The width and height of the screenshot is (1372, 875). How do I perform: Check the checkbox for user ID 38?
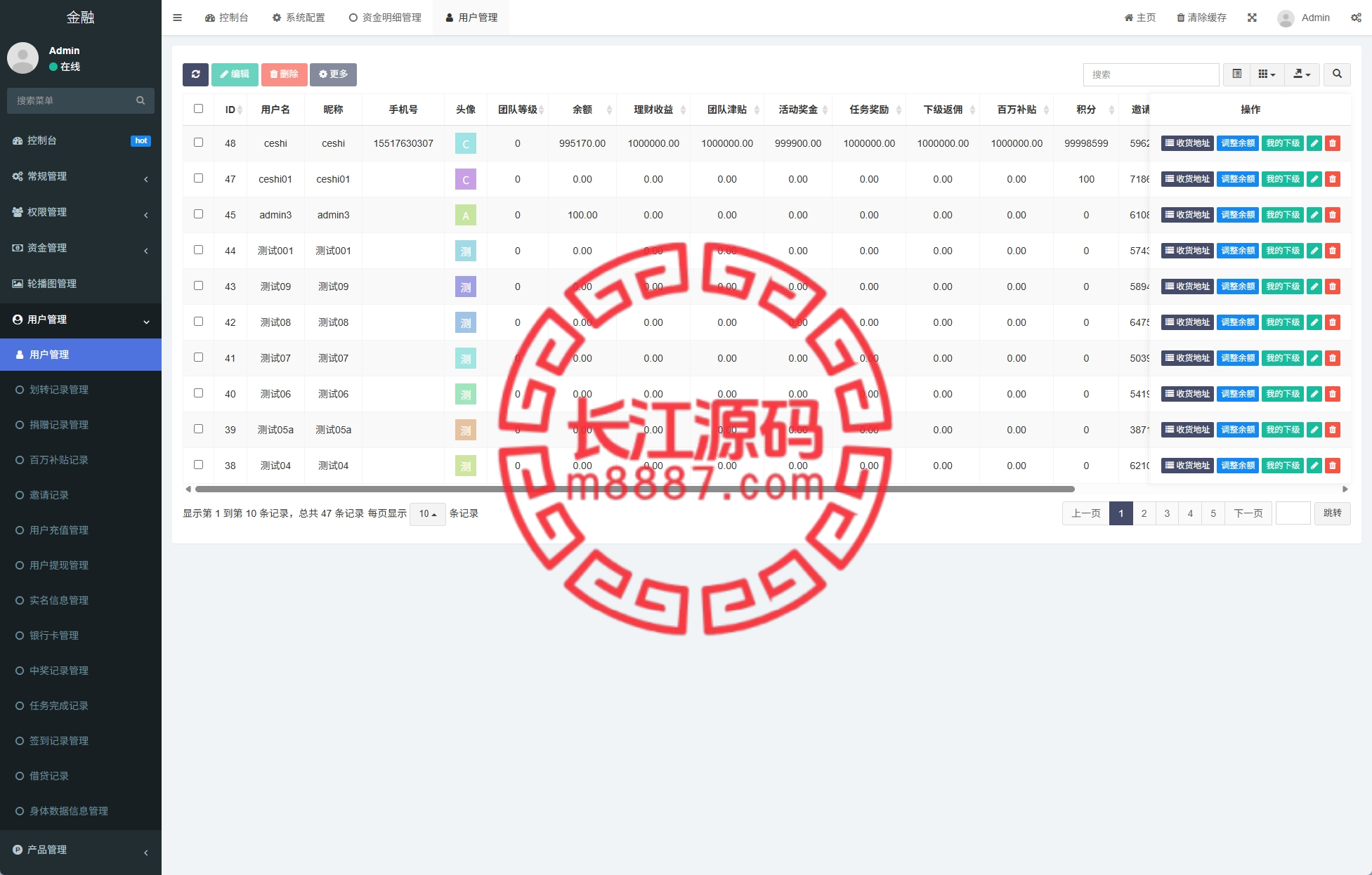(198, 465)
